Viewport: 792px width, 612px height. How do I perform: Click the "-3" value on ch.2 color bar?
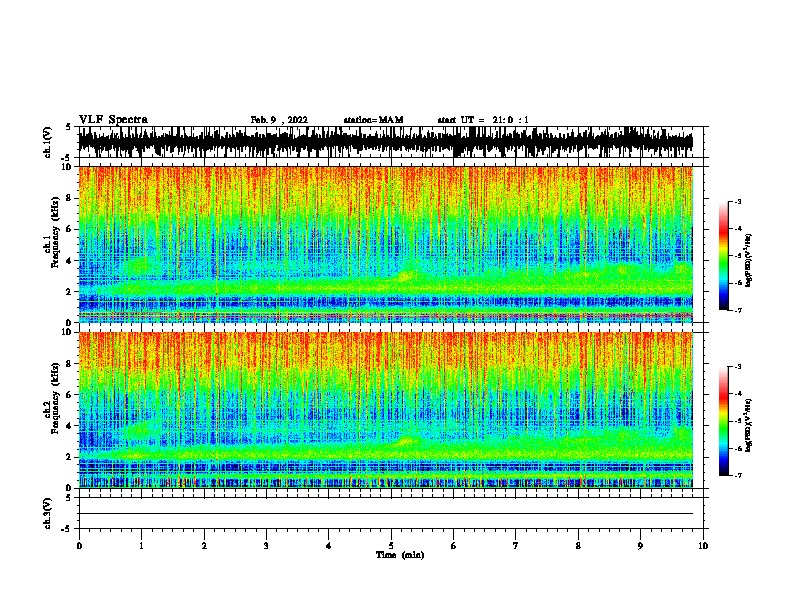(x=737, y=367)
